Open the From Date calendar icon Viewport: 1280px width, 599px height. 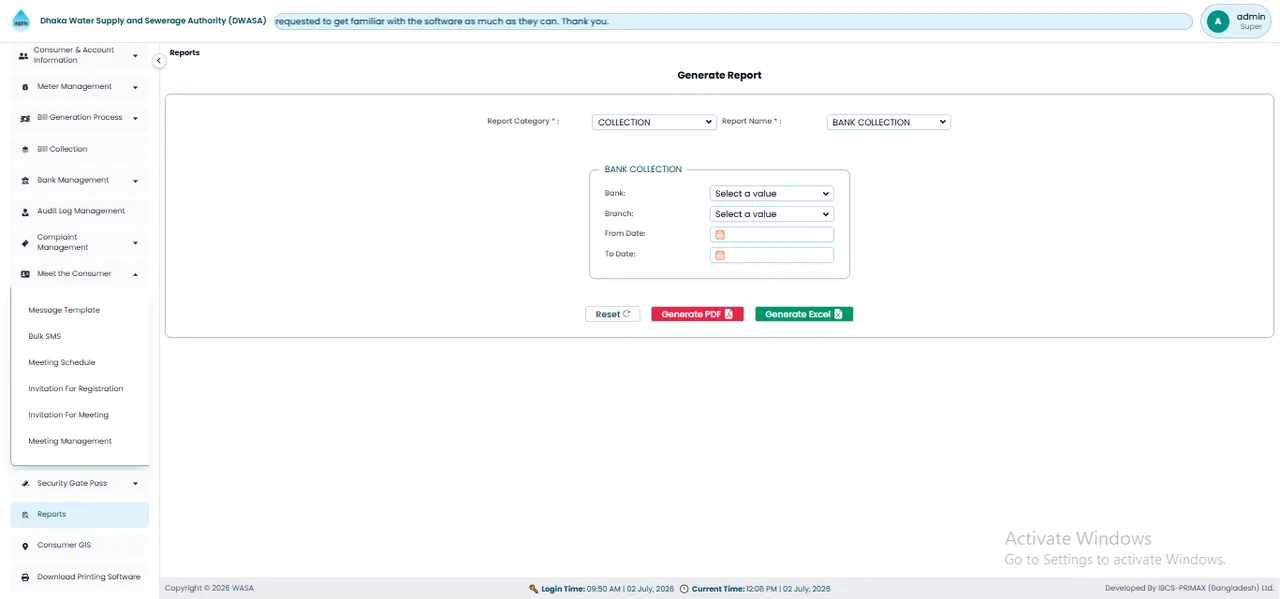tap(719, 235)
